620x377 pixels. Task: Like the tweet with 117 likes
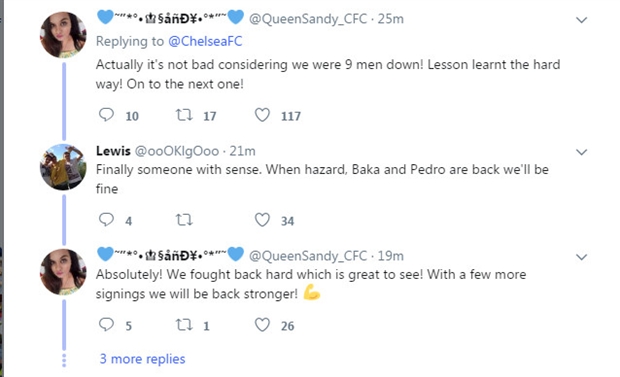tap(262, 115)
